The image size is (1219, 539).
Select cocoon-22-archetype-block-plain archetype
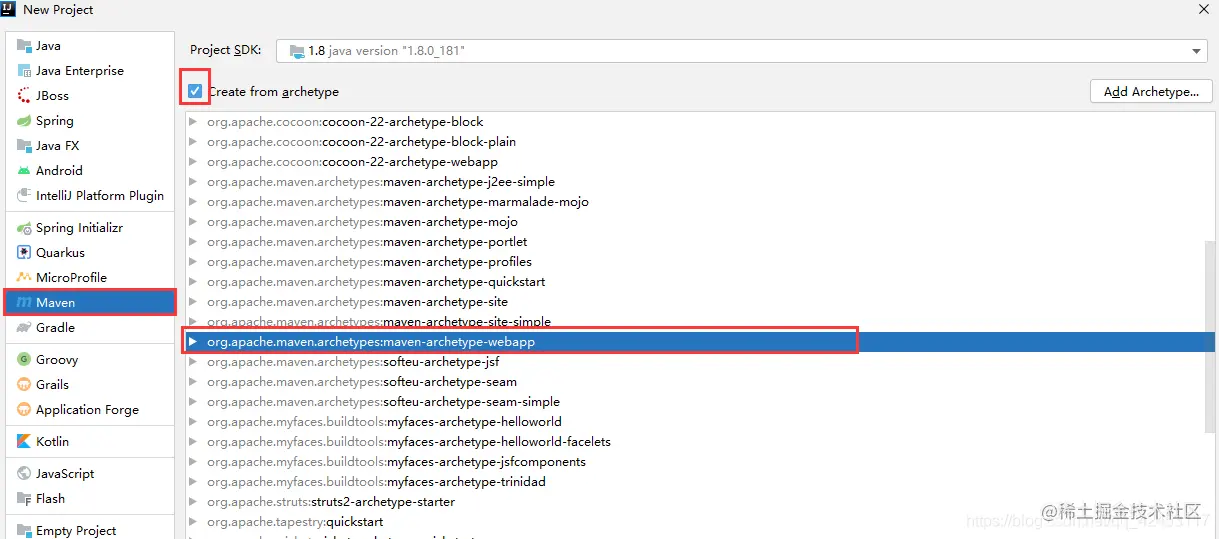[x=695, y=142]
